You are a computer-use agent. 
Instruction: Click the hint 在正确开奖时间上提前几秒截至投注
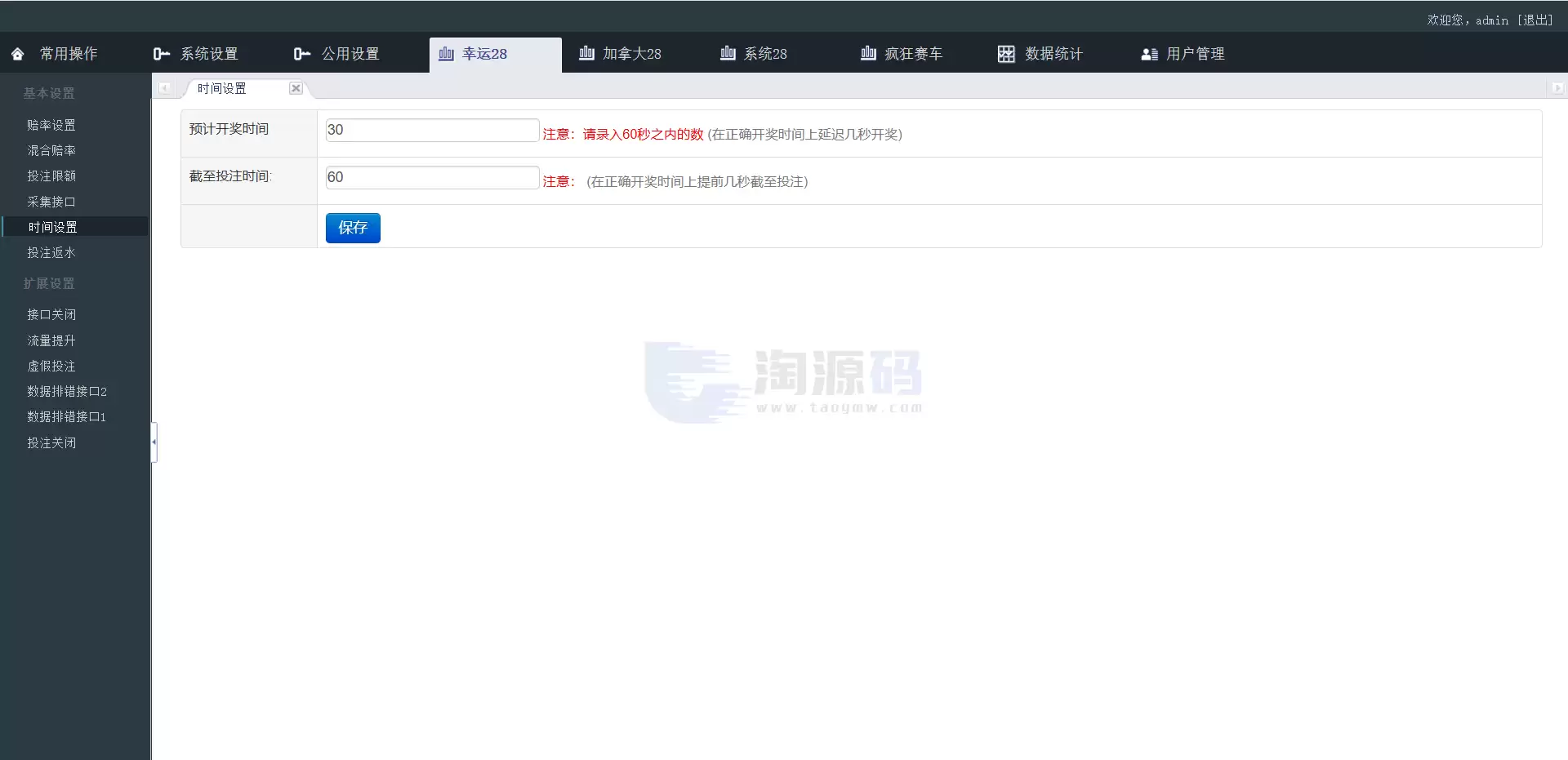[697, 181]
